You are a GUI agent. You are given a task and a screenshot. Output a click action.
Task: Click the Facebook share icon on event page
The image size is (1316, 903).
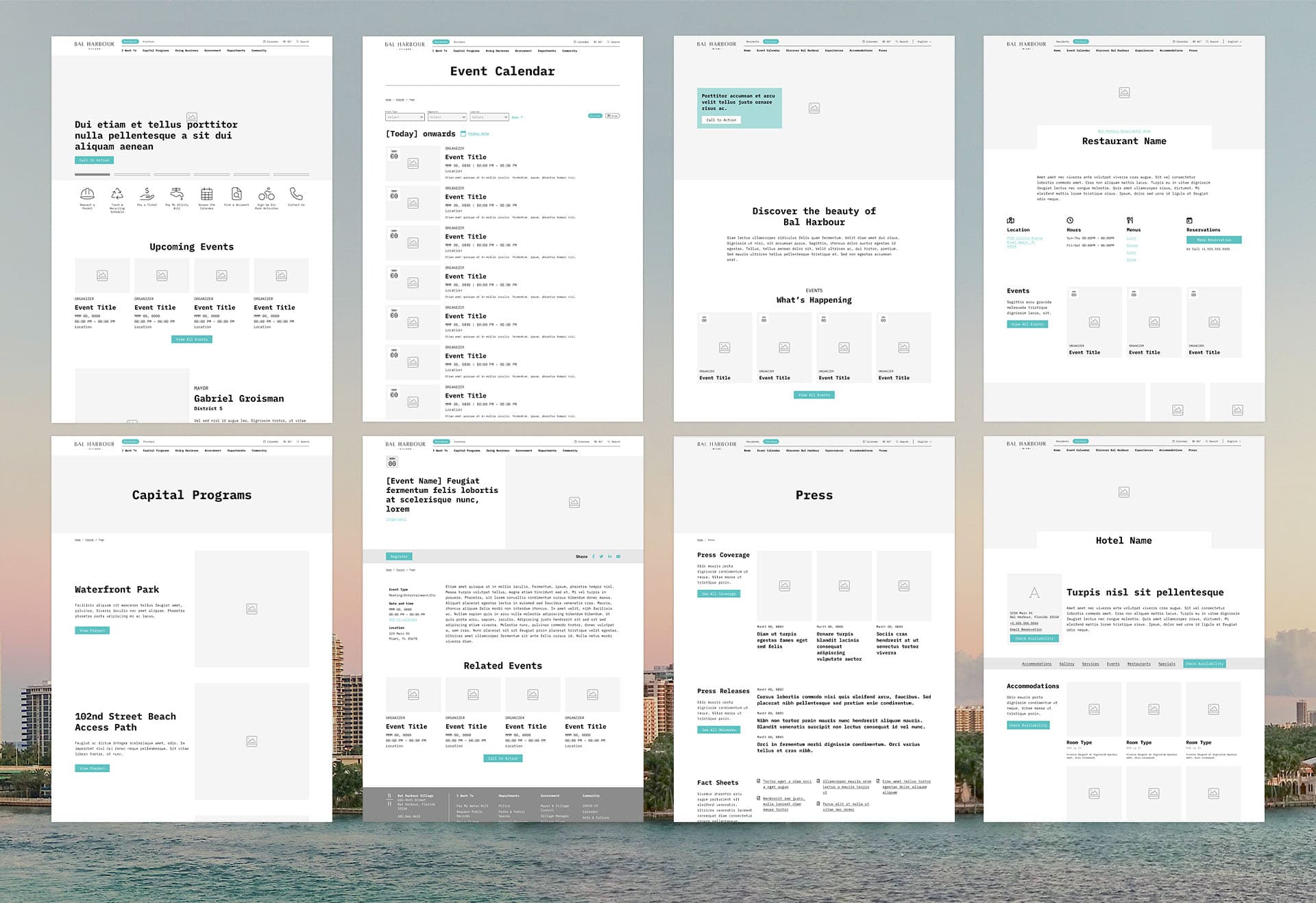coord(594,557)
